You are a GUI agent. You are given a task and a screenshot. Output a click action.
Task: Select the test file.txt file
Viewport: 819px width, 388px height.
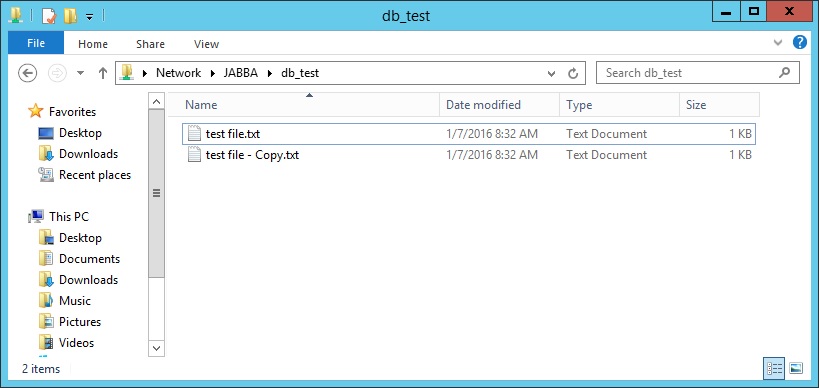pyautogui.click(x=469, y=134)
